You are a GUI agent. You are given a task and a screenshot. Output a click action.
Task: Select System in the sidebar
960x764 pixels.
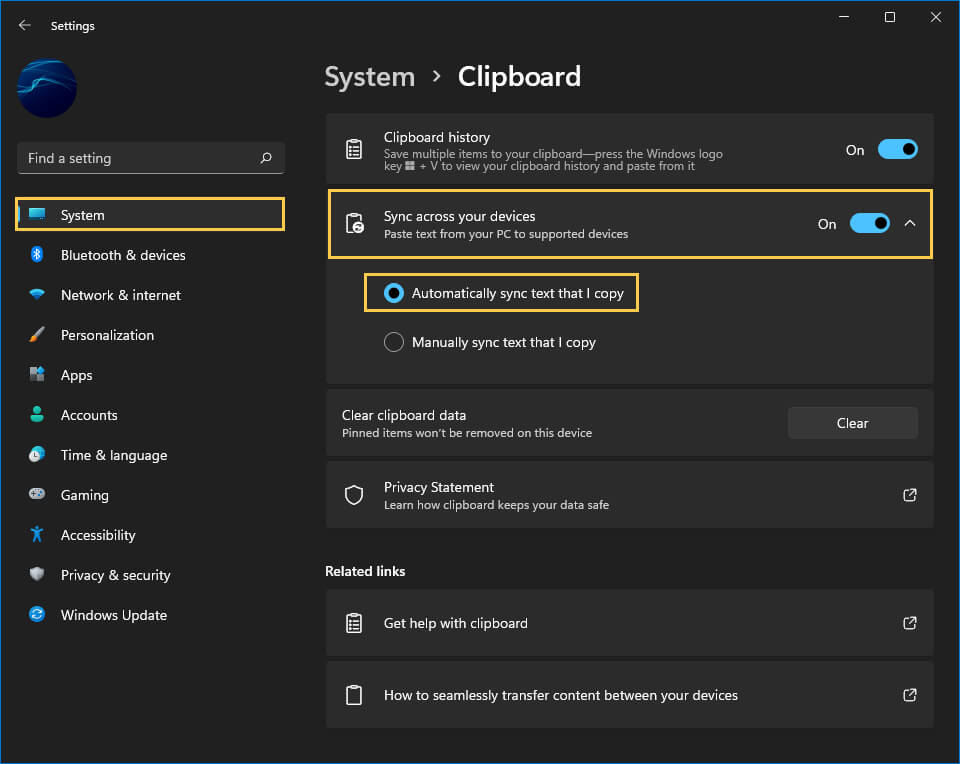point(151,214)
